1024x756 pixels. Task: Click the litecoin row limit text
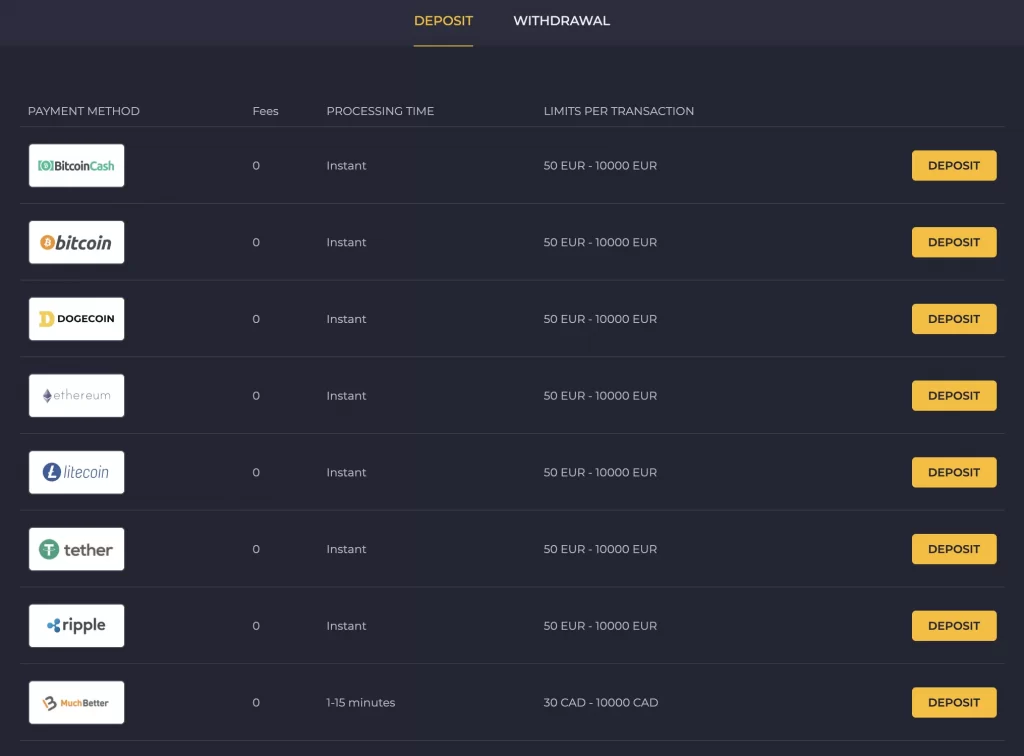(x=600, y=472)
